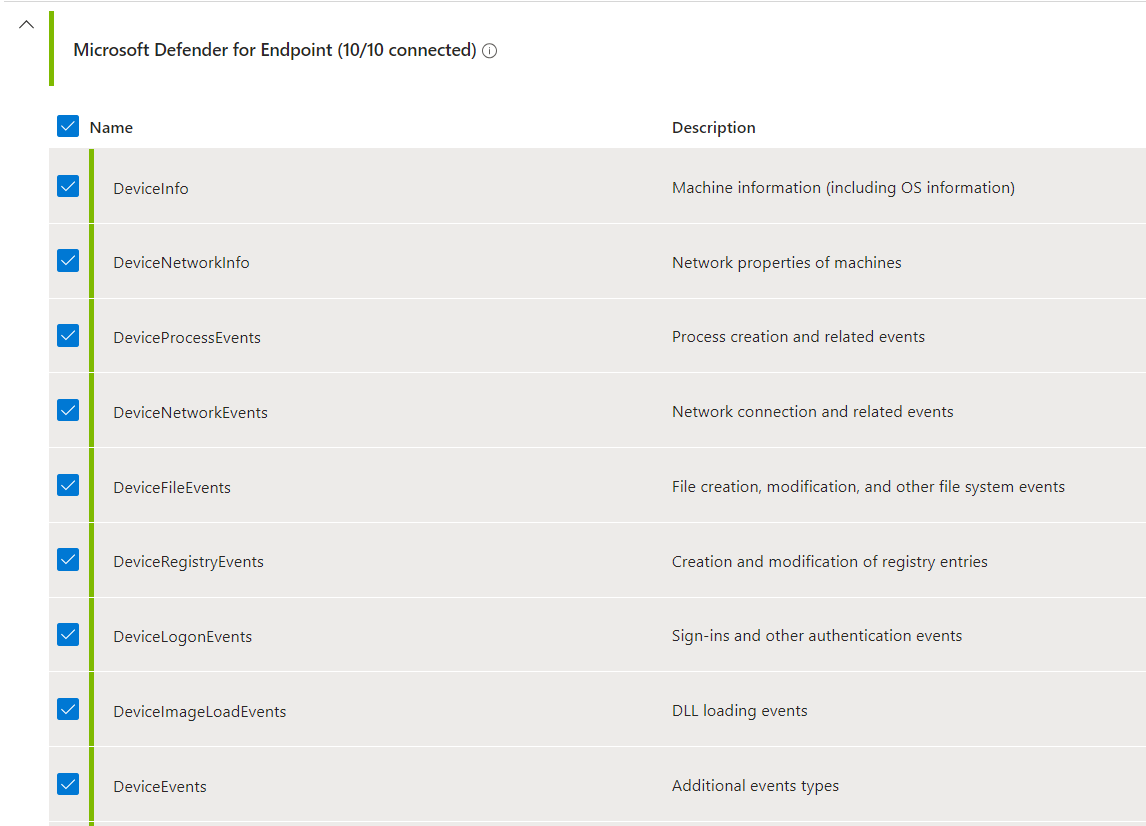Toggle the select-all Name checkbox
This screenshot has height=826, width=1146.
pos(68,126)
